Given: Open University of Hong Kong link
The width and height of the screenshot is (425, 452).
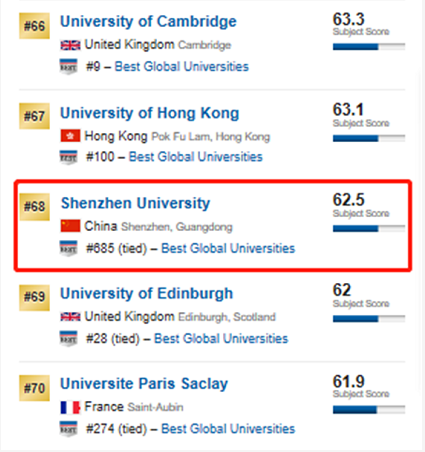Looking at the screenshot, I should coord(150,113).
